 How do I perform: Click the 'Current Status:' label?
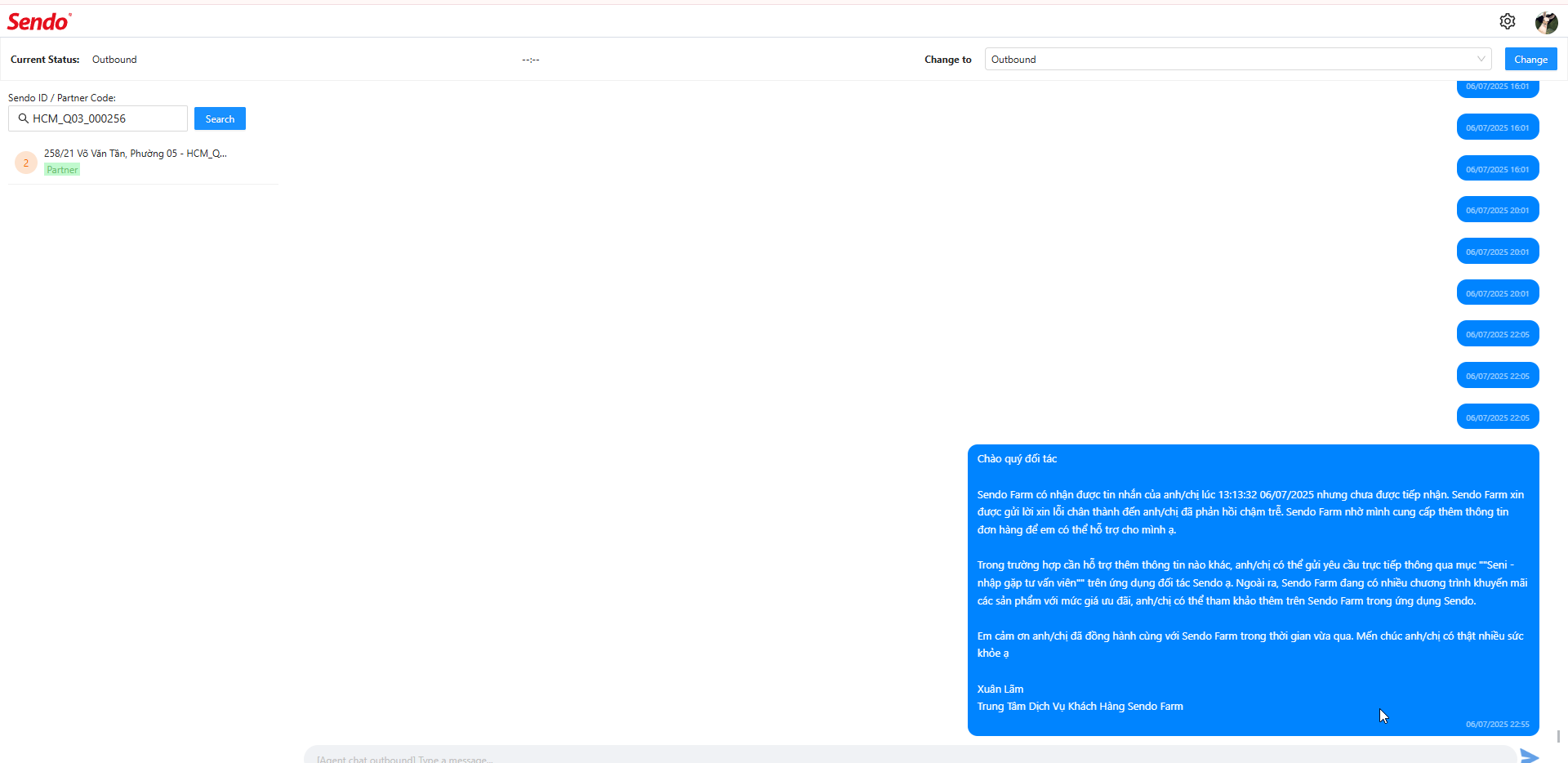pyautogui.click(x=45, y=60)
